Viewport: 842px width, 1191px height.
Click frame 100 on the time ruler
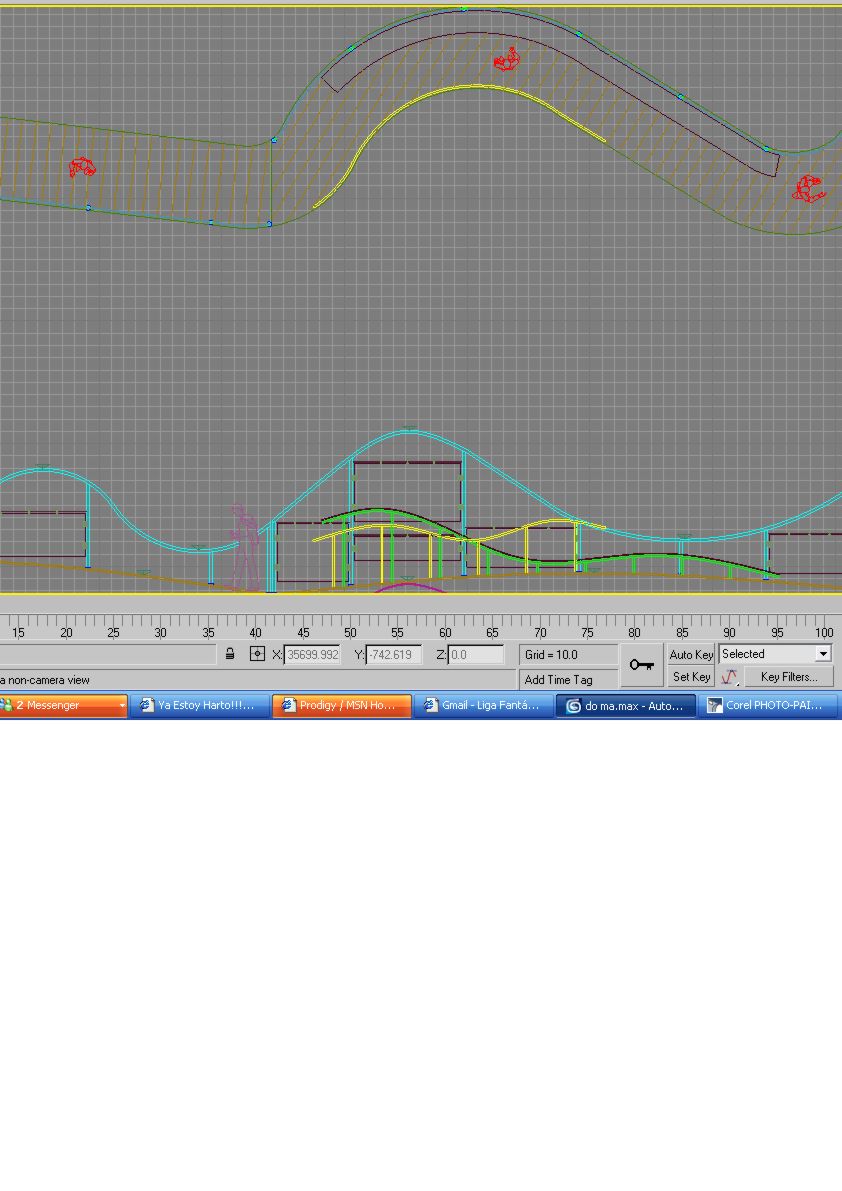pyautogui.click(x=824, y=632)
